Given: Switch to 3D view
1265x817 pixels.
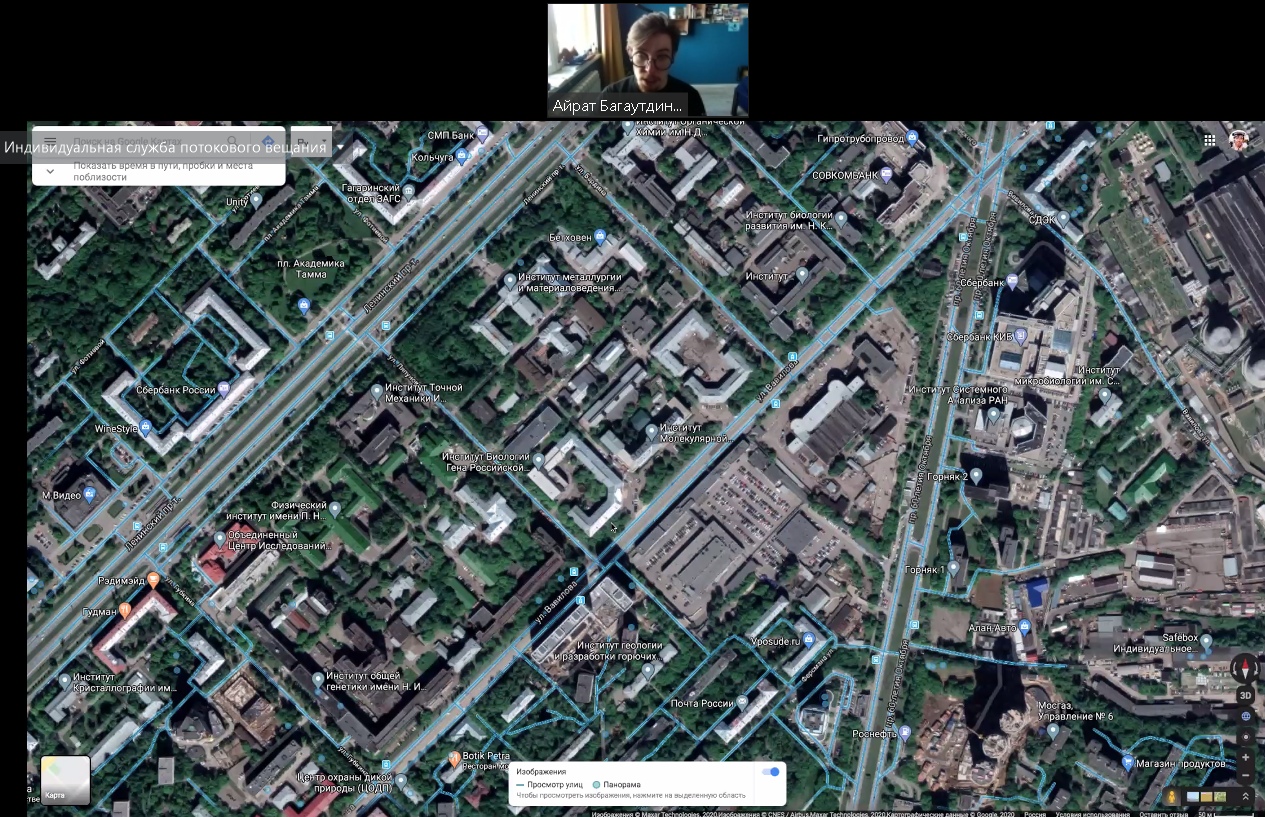Looking at the screenshot, I should pyautogui.click(x=1245, y=695).
